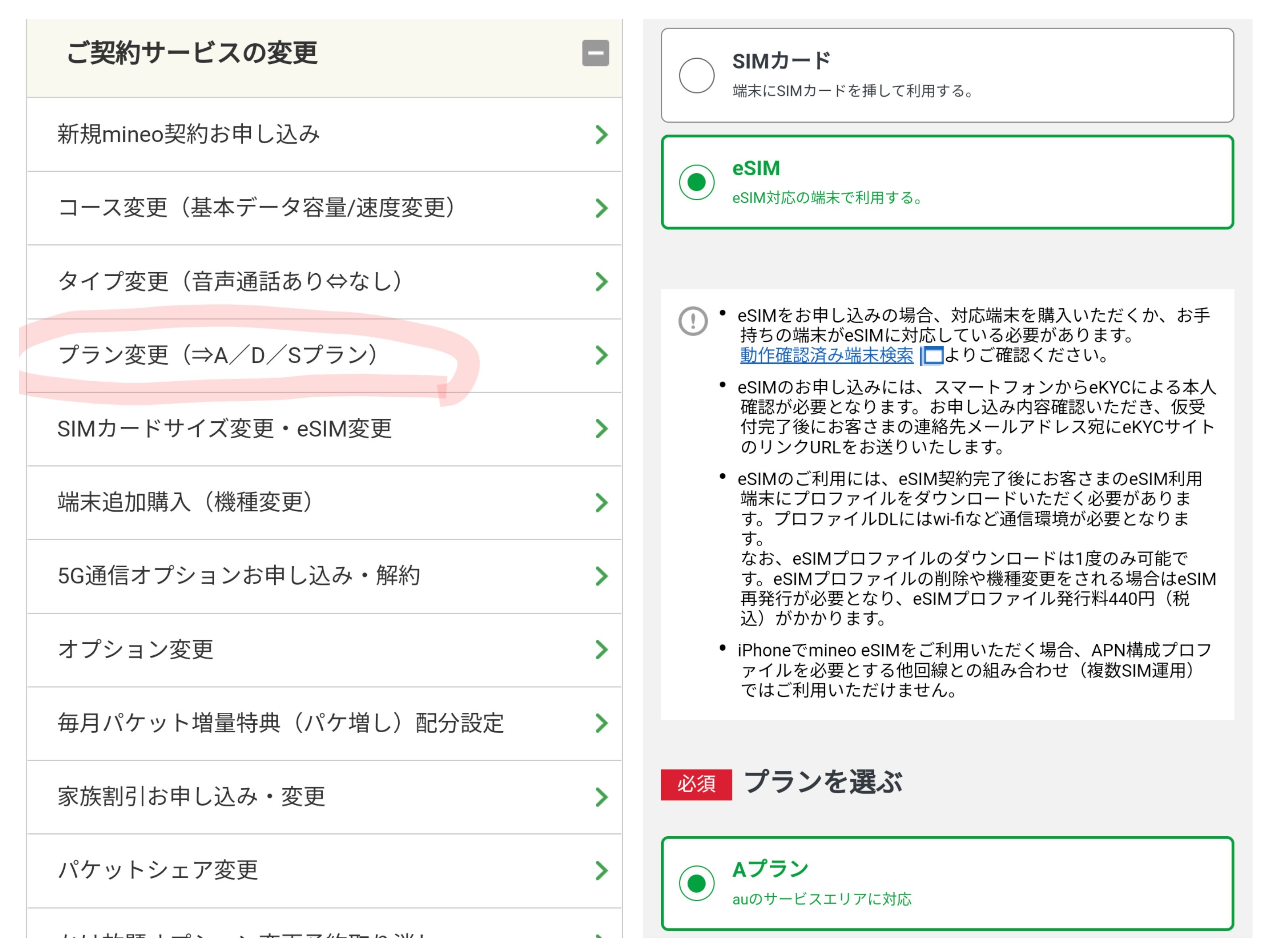
Task: Expand the パケットシェア変更 chevron
Action: click(x=601, y=870)
